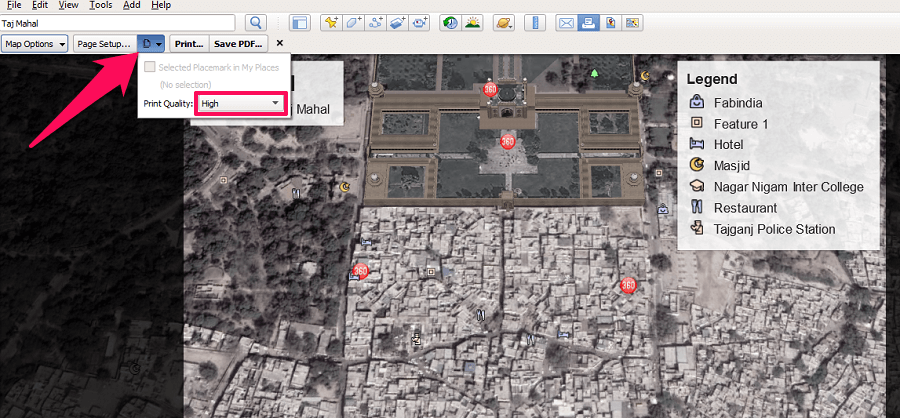
Task: Click the search magnifier button
Action: point(257,22)
